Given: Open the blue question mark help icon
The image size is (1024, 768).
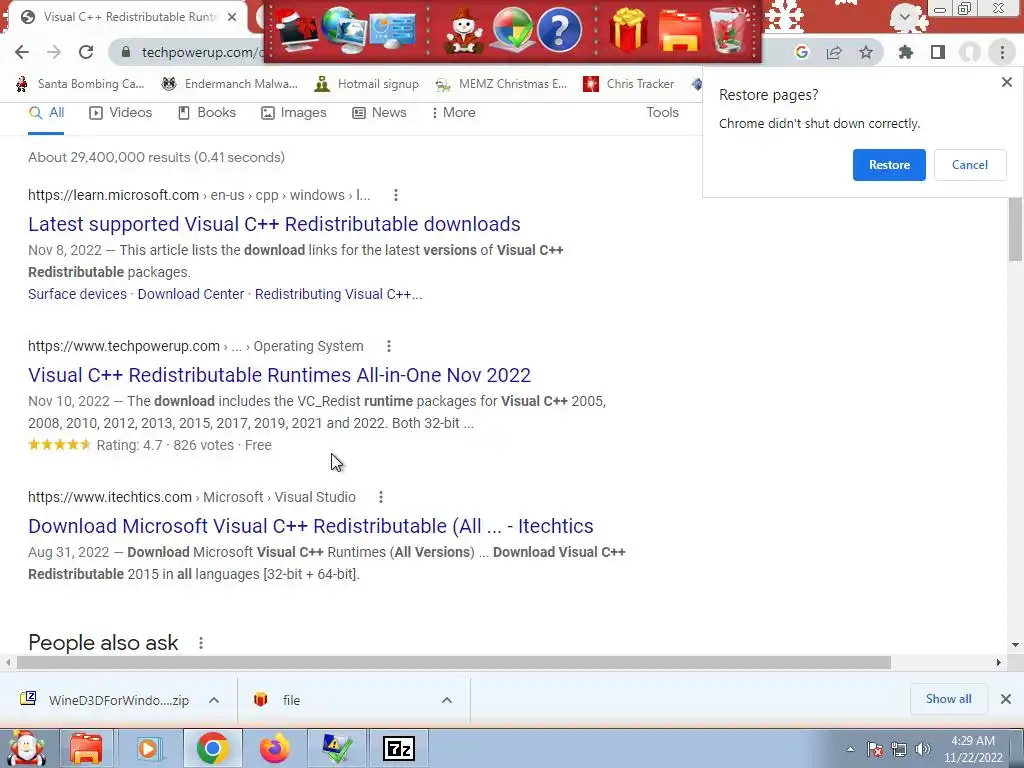Looking at the screenshot, I should pos(559,30).
